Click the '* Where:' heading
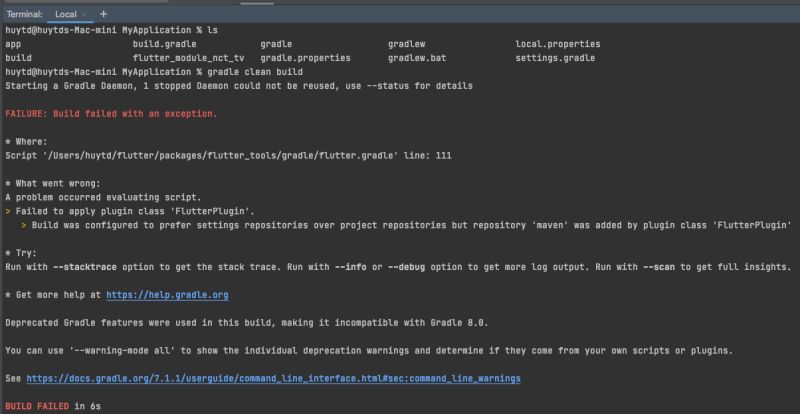The height and width of the screenshot is (414, 800). (x=26, y=141)
